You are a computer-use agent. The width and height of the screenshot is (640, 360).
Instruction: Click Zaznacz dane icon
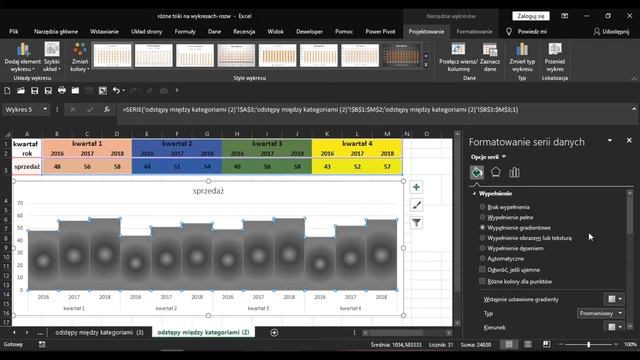(x=490, y=50)
